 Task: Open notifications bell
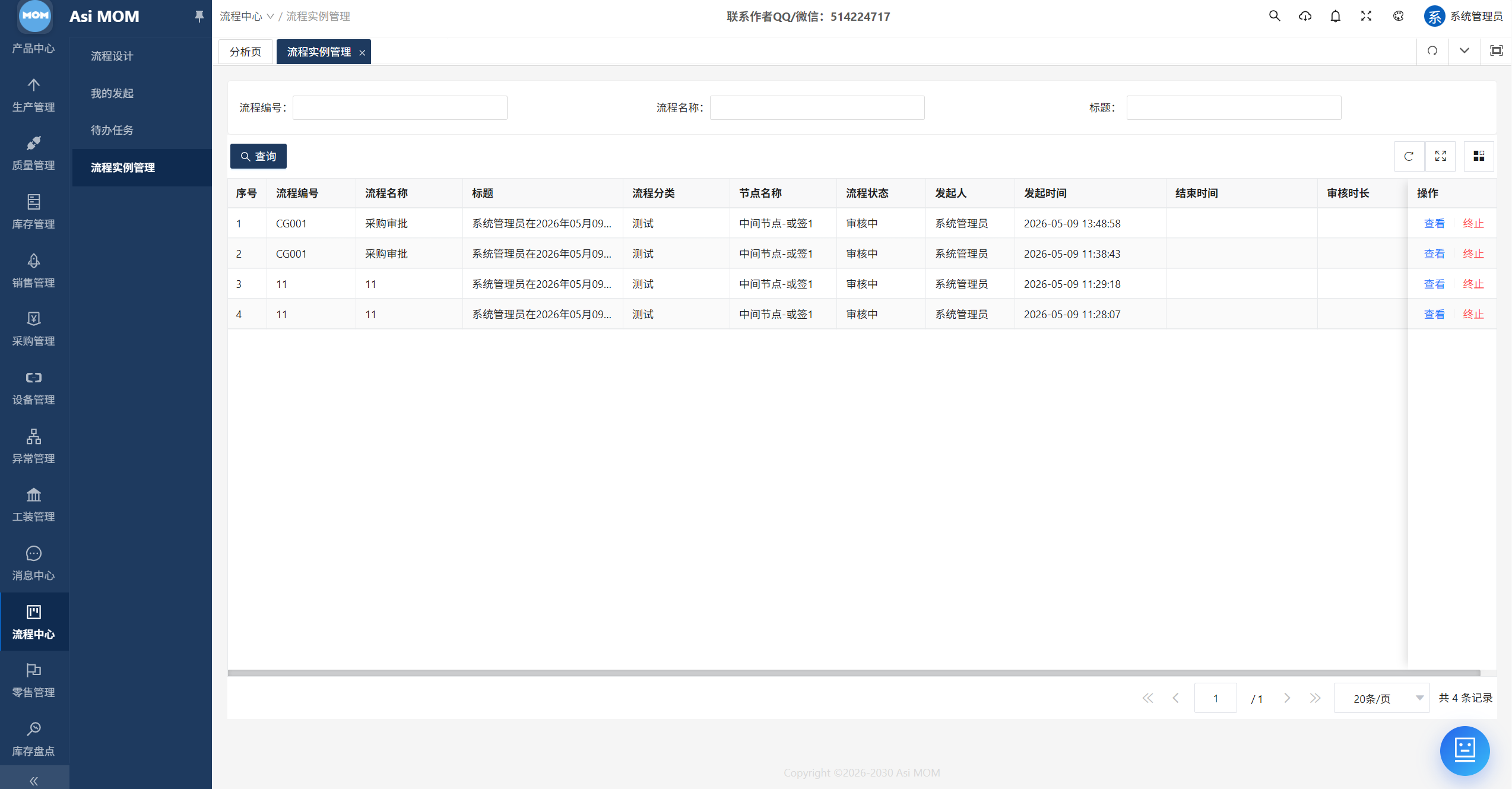tap(1335, 16)
